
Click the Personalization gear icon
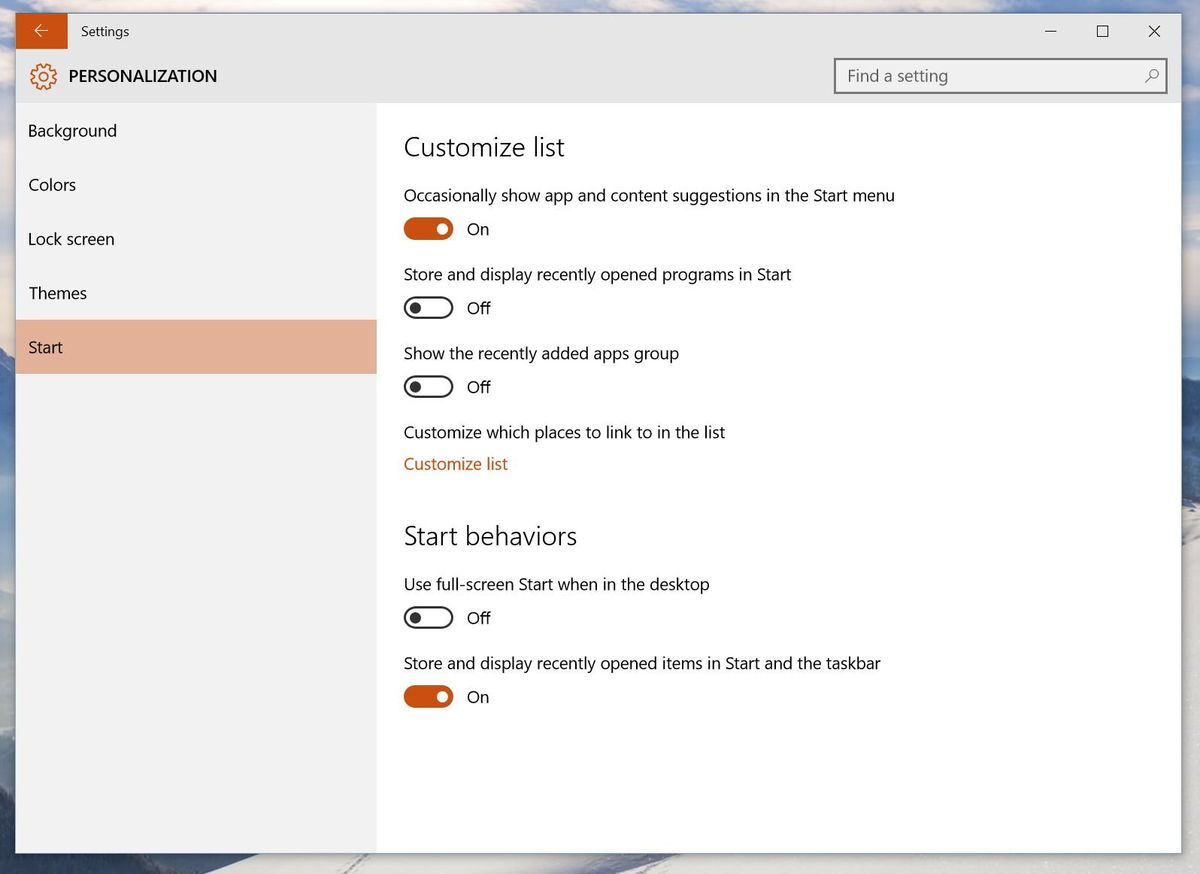click(43, 76)
